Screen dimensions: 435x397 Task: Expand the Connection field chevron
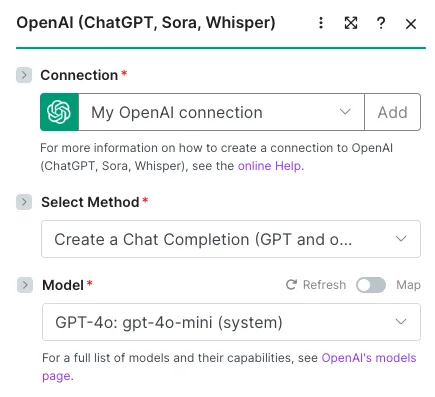24,75
